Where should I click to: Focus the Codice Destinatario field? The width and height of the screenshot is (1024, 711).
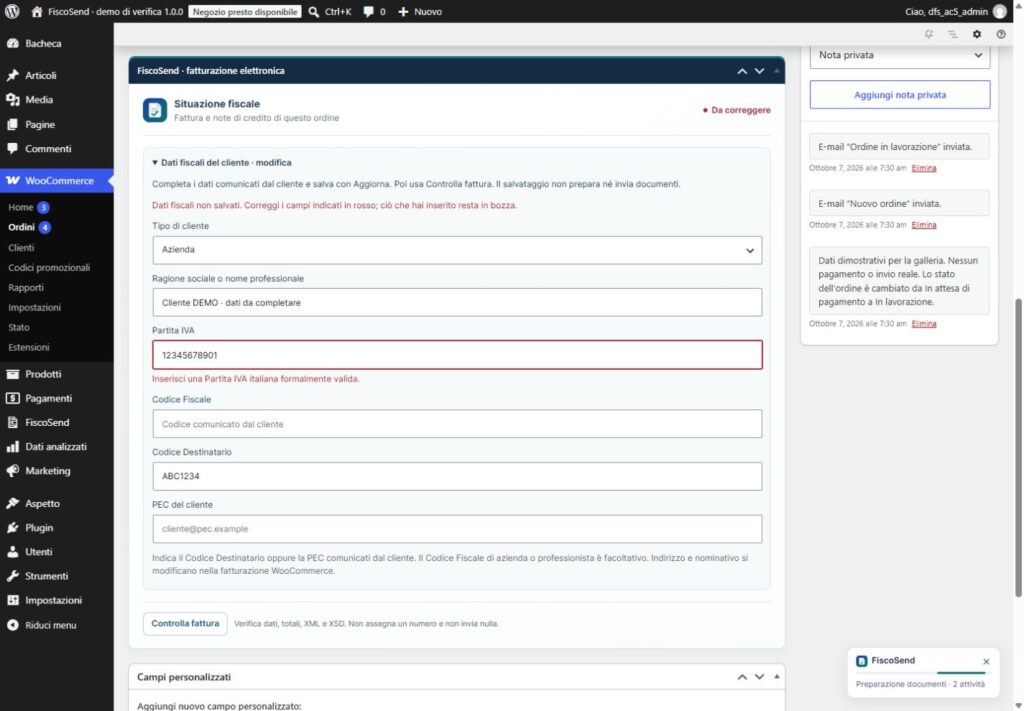(457, 476)
